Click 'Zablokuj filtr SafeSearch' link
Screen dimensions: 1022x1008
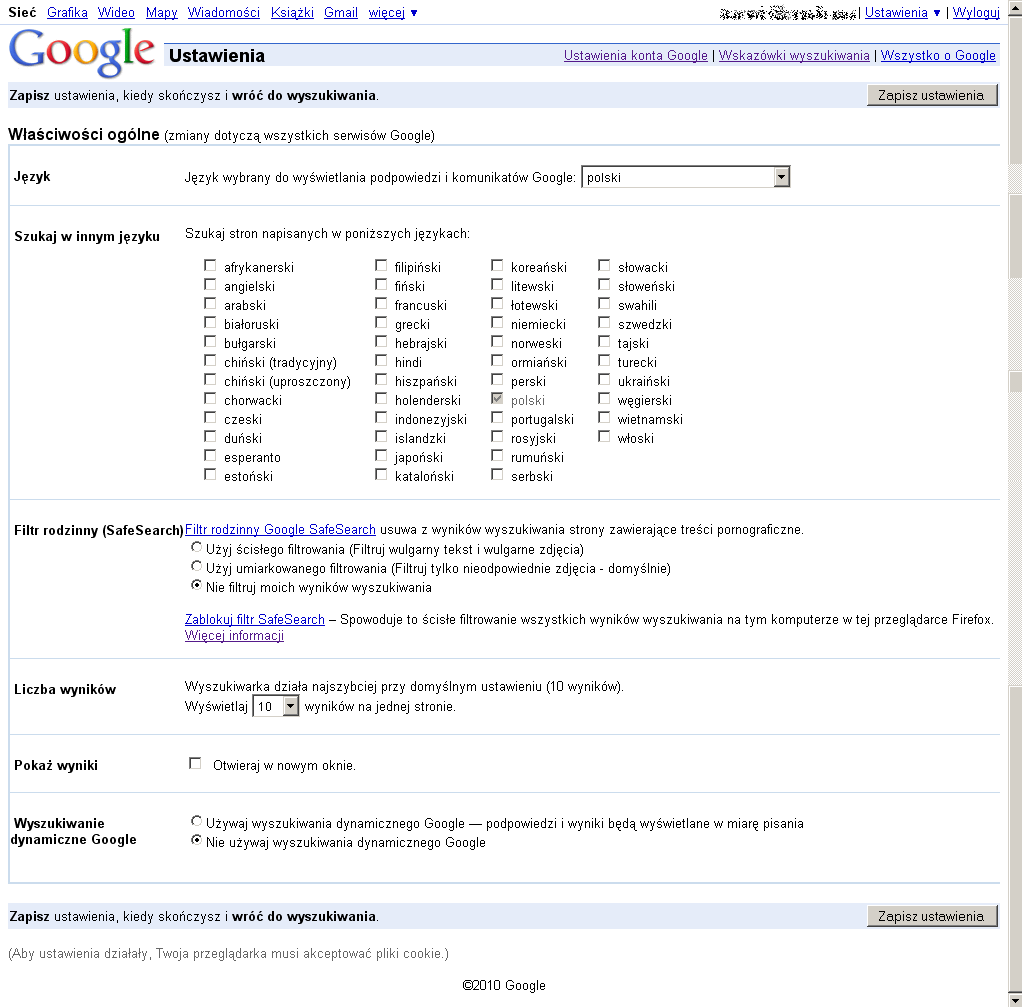pyautogui.click(x=255, y=620)
